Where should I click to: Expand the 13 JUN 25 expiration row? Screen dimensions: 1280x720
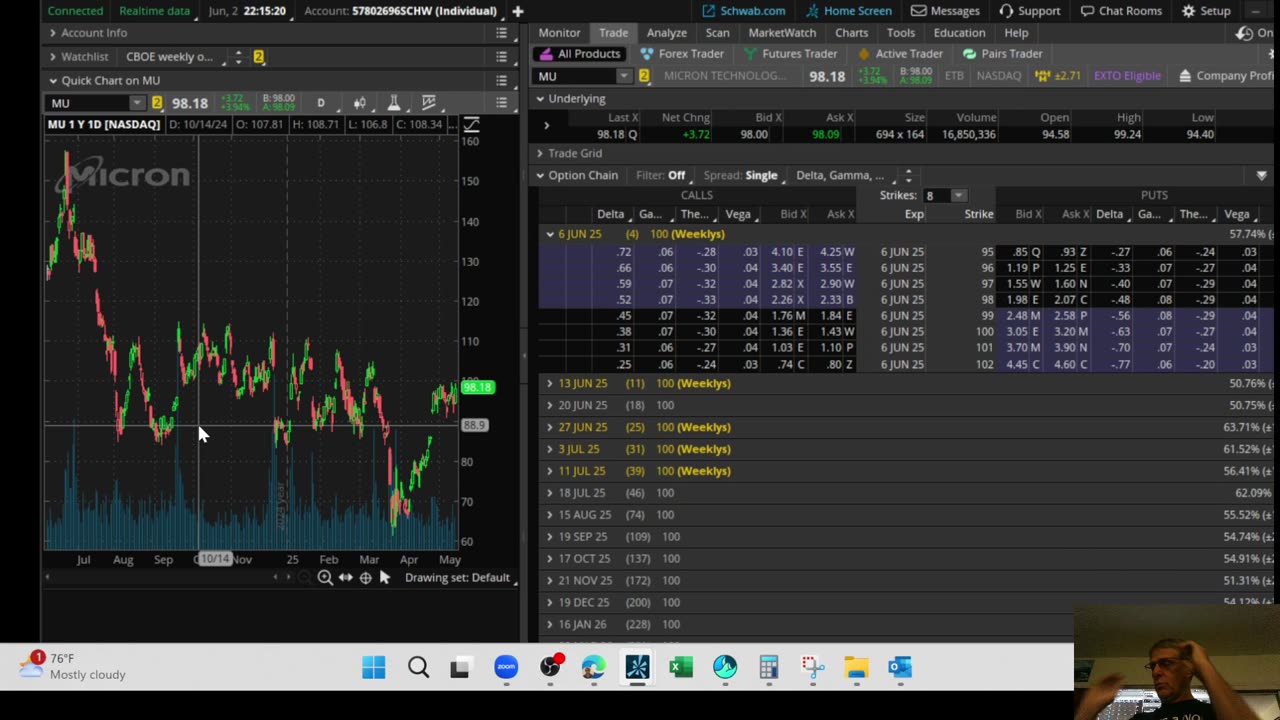[x=549, y=383]
